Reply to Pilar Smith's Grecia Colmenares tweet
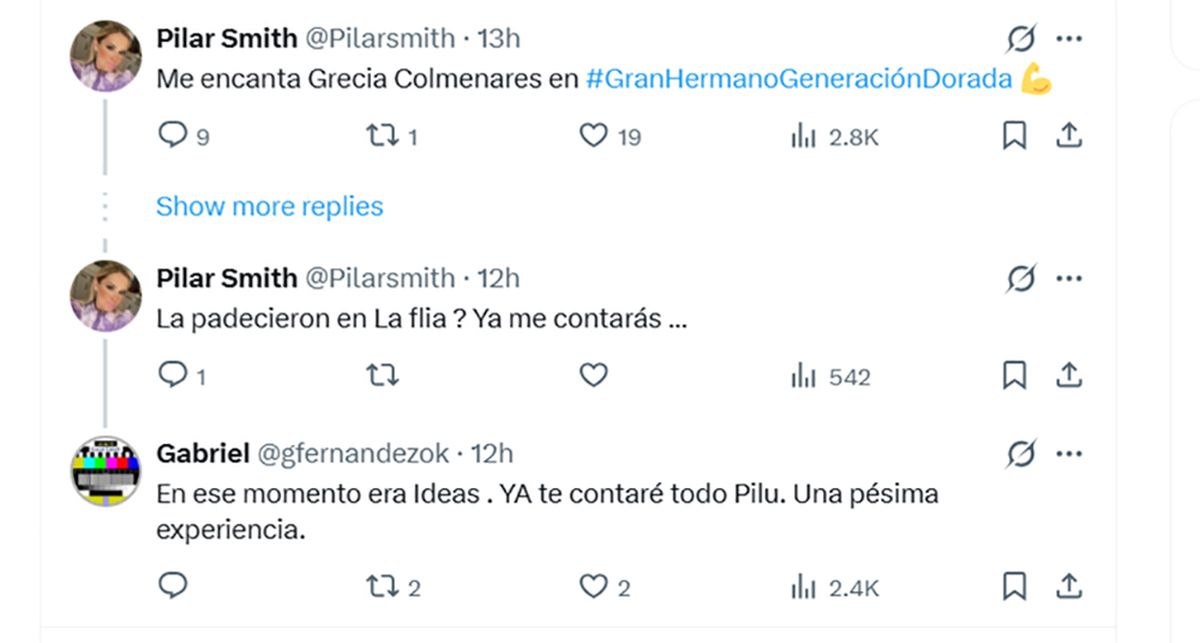Viewport: 1200px width, 643px height. pyautogui.click(x=173, y=135)
